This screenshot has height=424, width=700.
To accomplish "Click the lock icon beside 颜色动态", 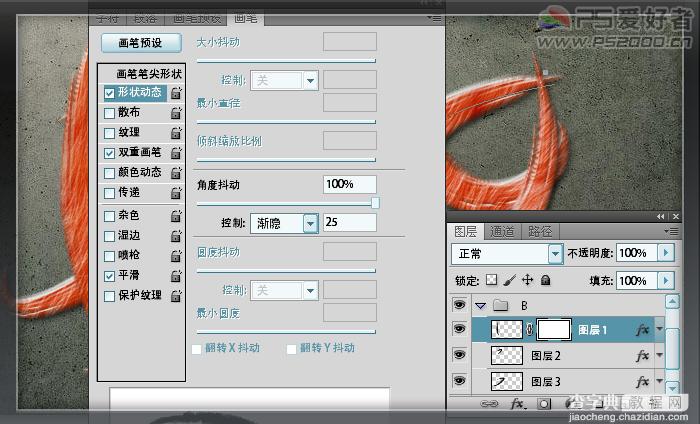I will point(176,173).
